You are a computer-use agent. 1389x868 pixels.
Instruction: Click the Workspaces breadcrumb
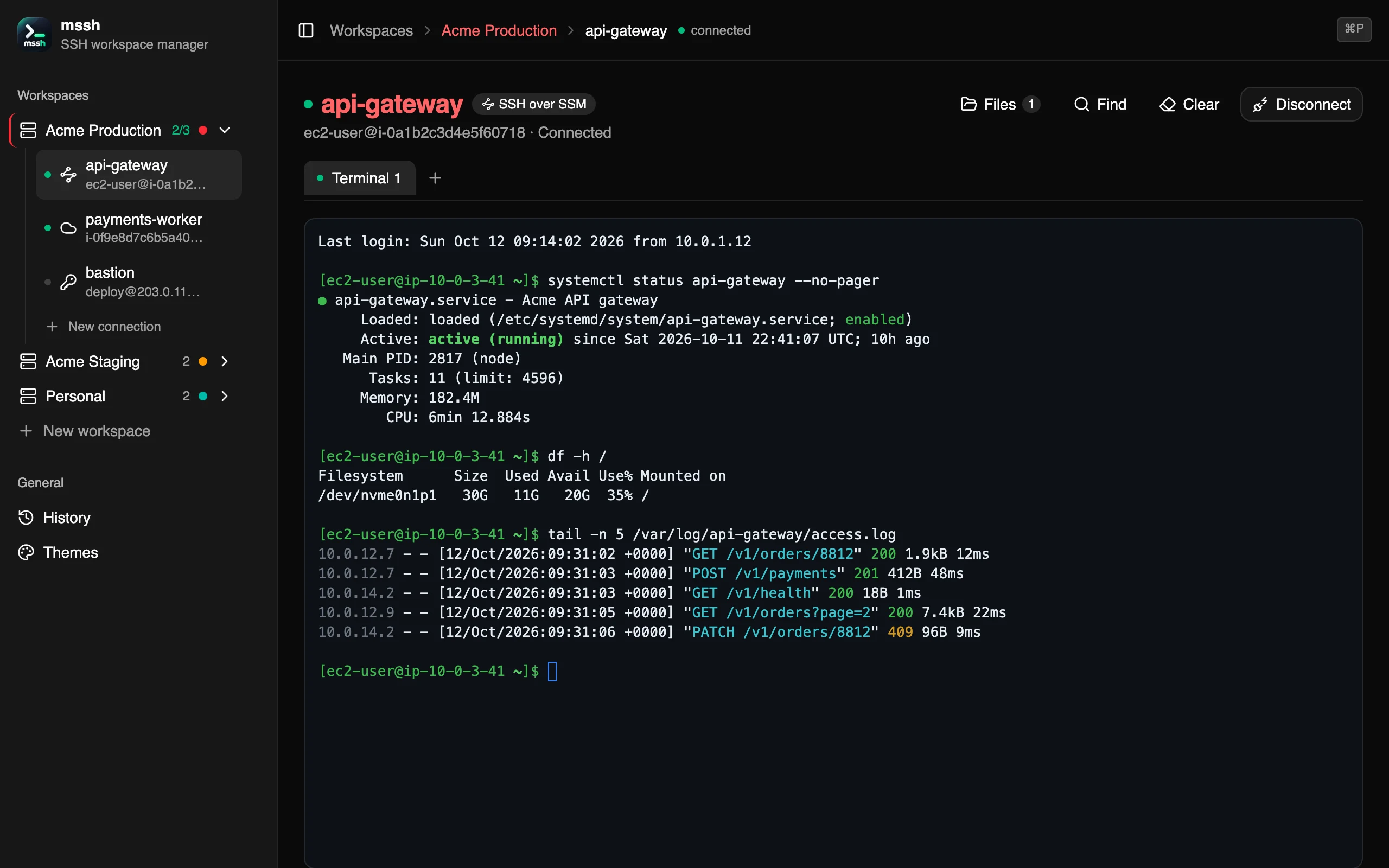371,30
